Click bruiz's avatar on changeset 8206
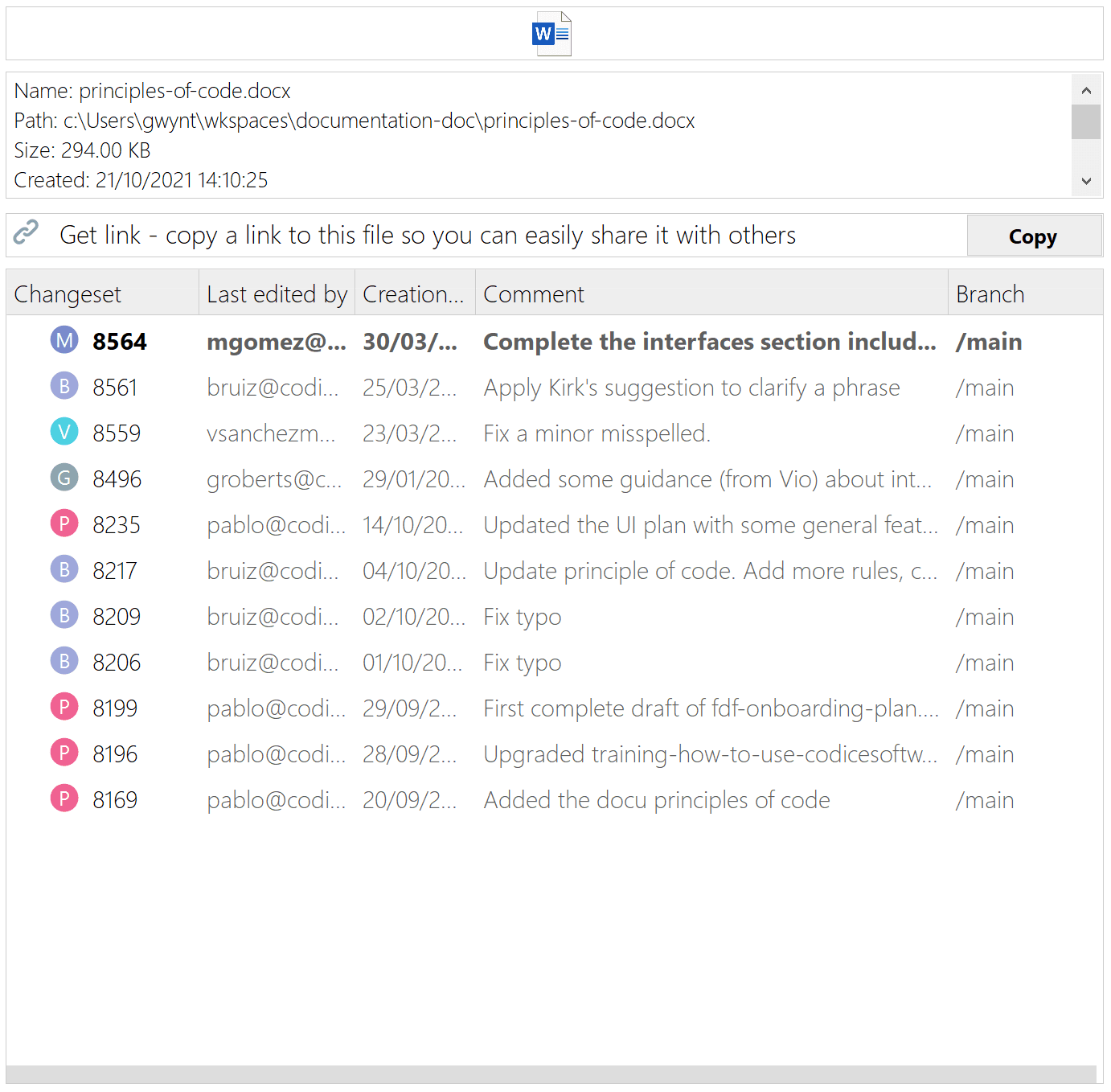The image size is (1111, 1092). [x=64, y=661]
